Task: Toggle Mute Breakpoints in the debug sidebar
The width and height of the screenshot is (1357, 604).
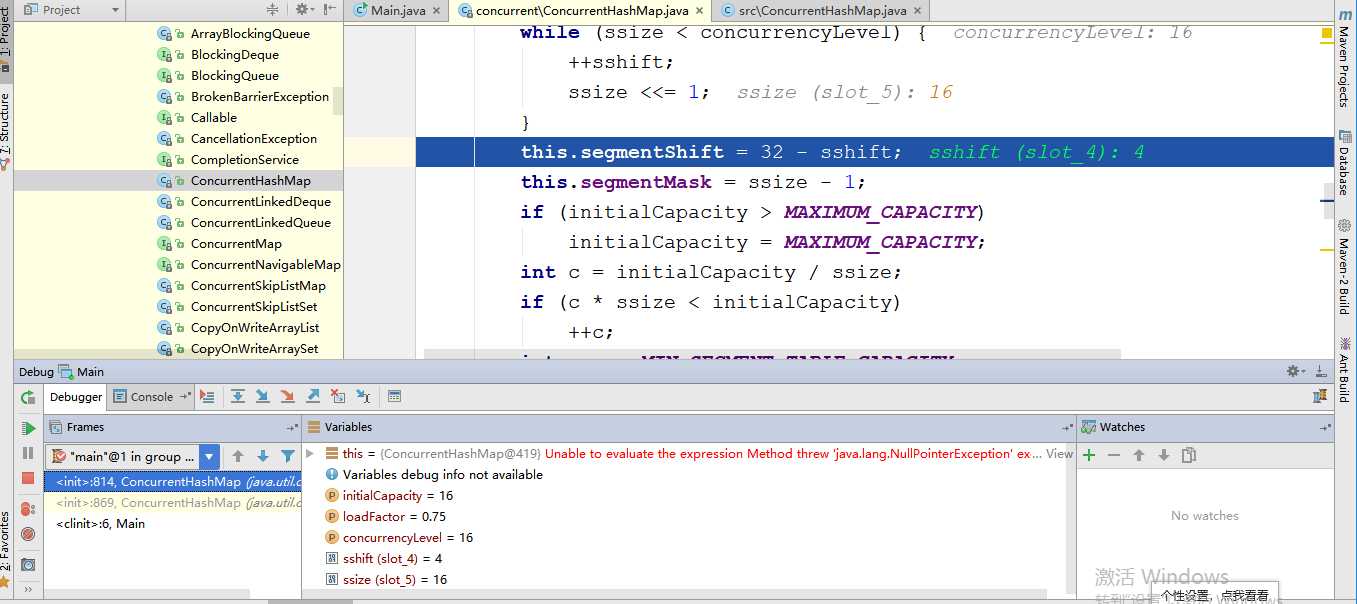Action: coord(28,534)
